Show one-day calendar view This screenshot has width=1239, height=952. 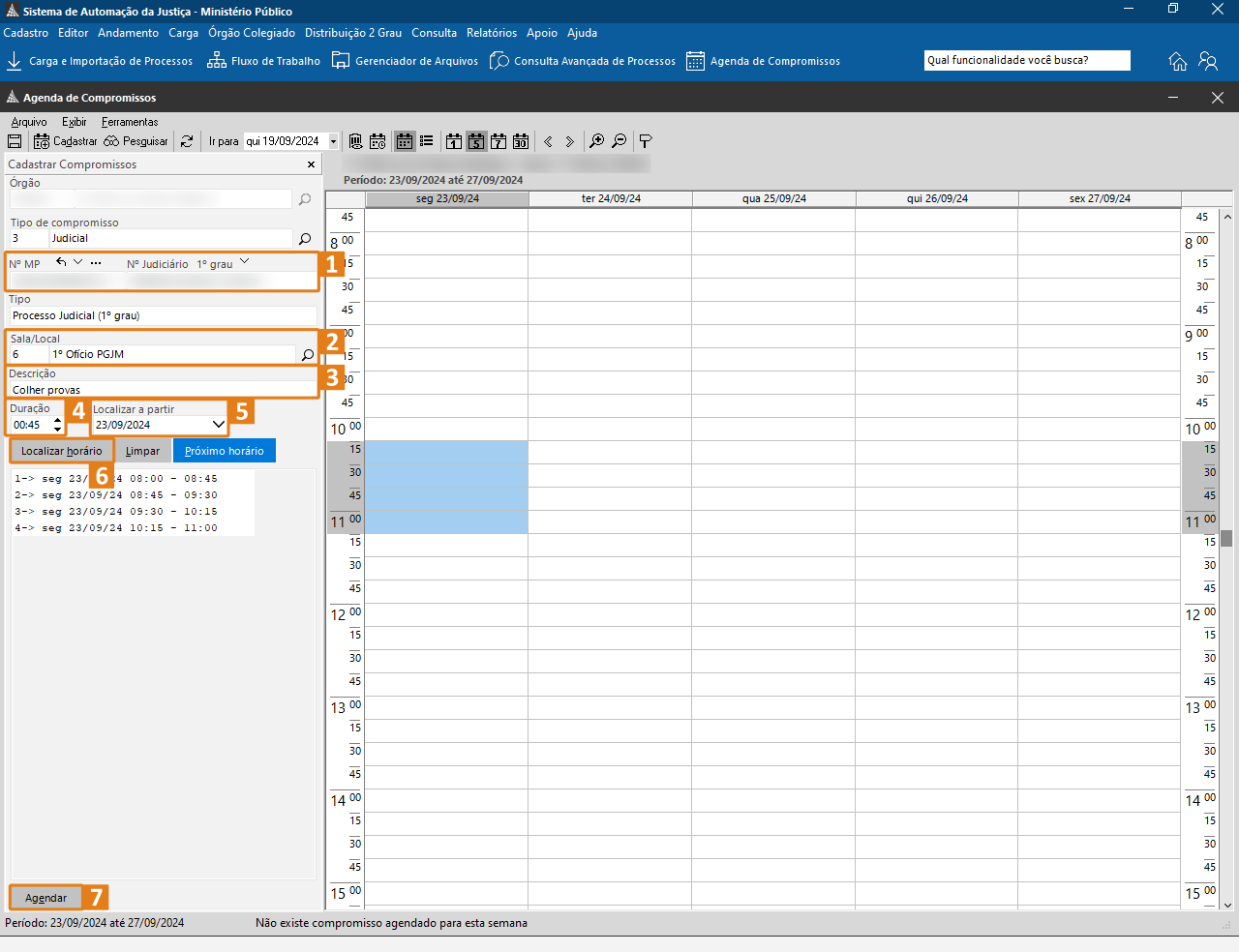[453, 141]
